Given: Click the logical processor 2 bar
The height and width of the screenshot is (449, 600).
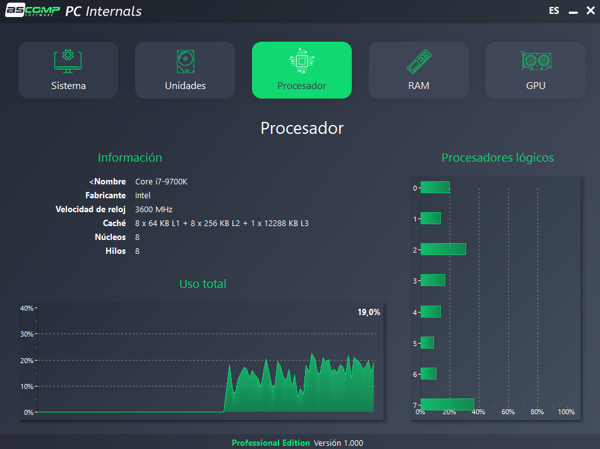Looking at the screenshot, I should coord(443,249).
